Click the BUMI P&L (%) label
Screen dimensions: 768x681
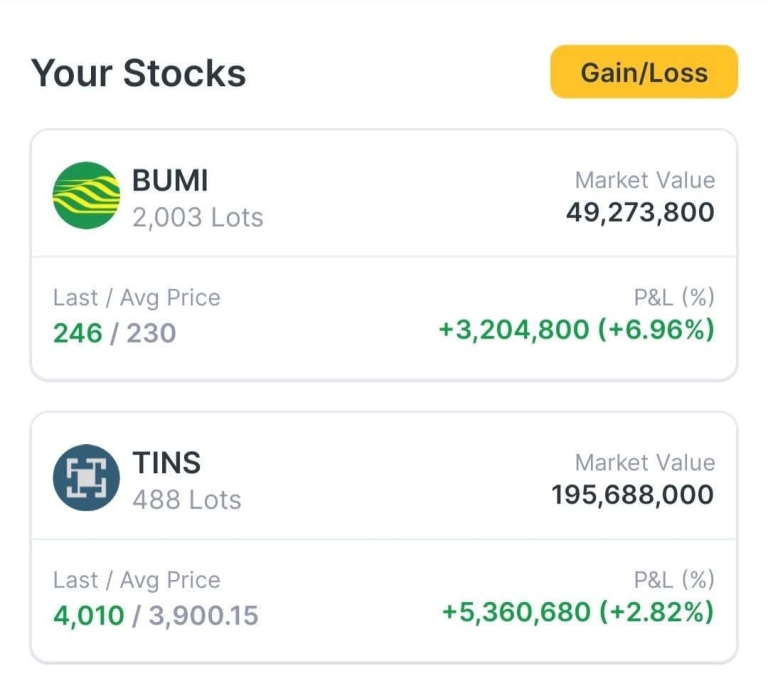pyautogui.click(x=674, y=297)
